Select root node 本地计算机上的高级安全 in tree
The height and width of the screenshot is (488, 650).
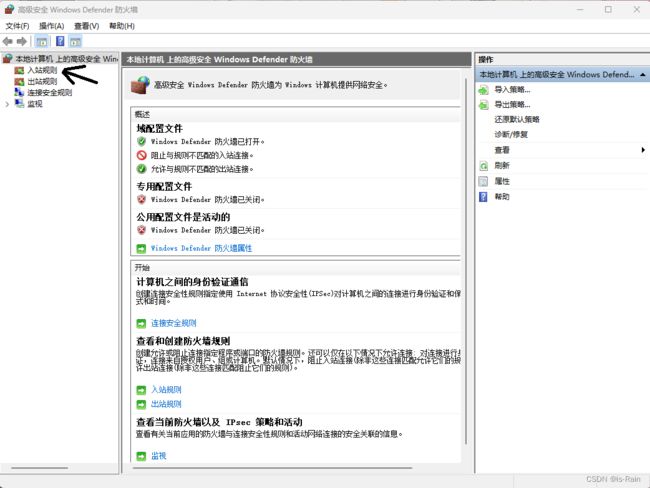pyautogui.click(x=66, y=59)
